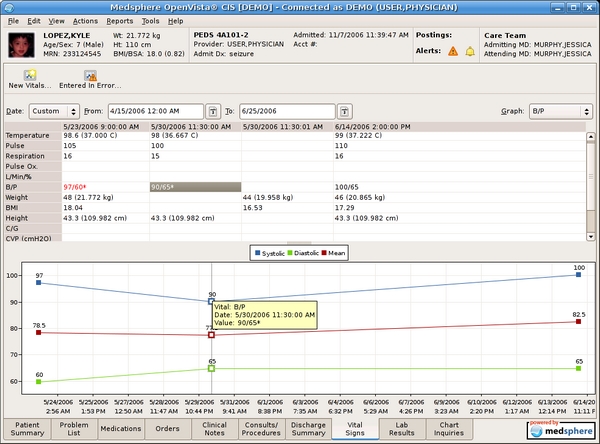Switch to the Consults/Procedures tab
The width and height of the screenshot is (600, 444).
point(261,429)
